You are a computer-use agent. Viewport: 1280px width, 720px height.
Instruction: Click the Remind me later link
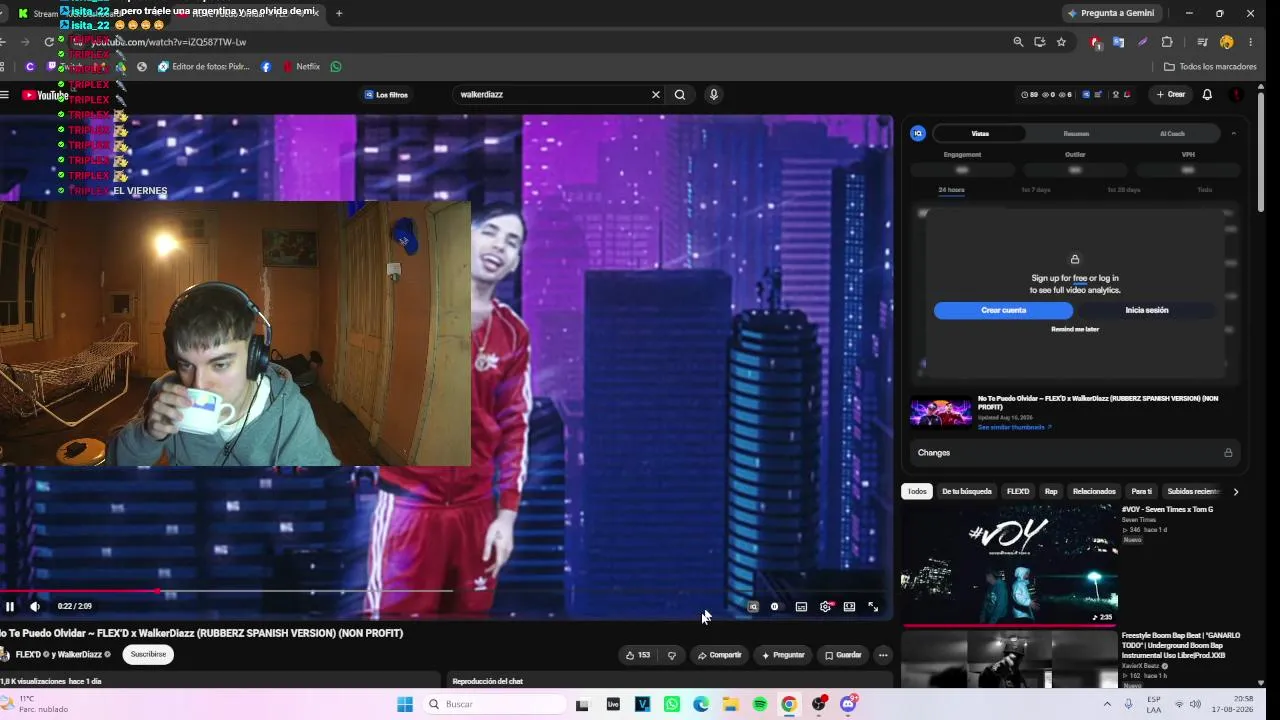(1075, 329)
